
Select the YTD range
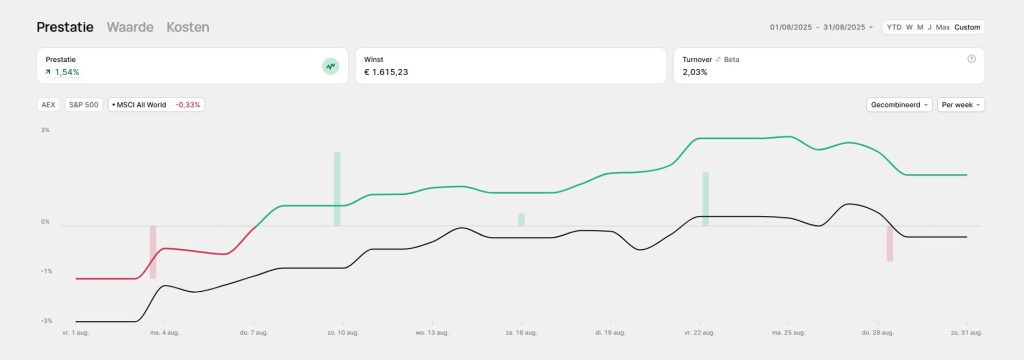point(894,27)
